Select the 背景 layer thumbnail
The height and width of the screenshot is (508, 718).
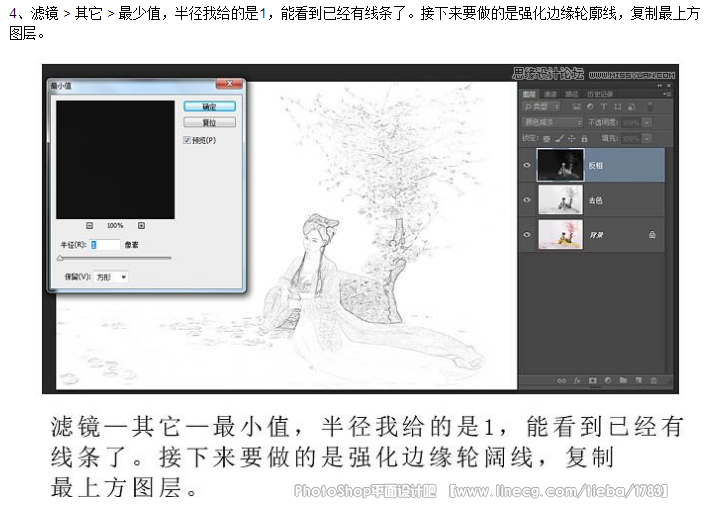(560, 235)
